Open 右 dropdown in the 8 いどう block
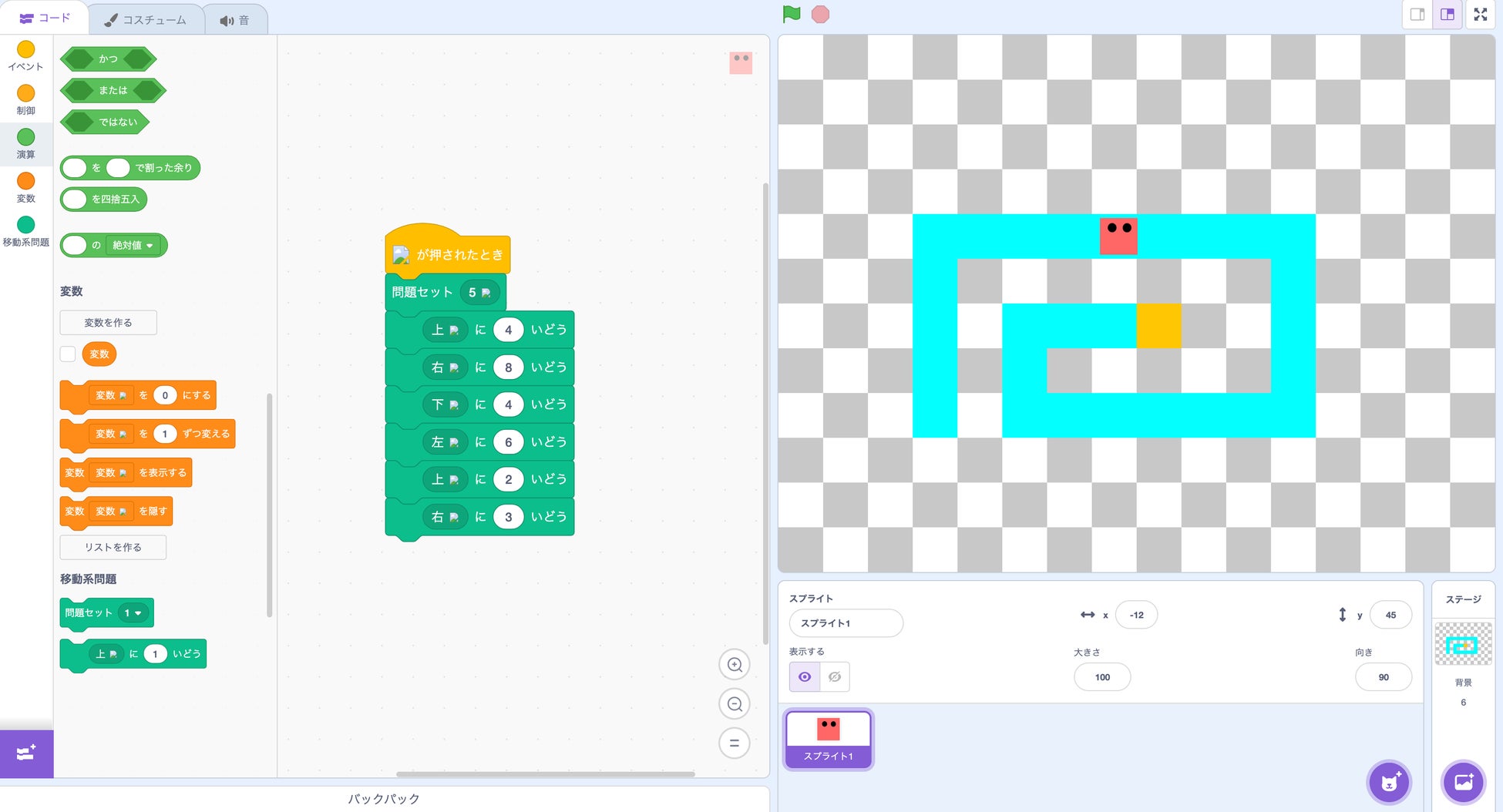 (445, 367)
